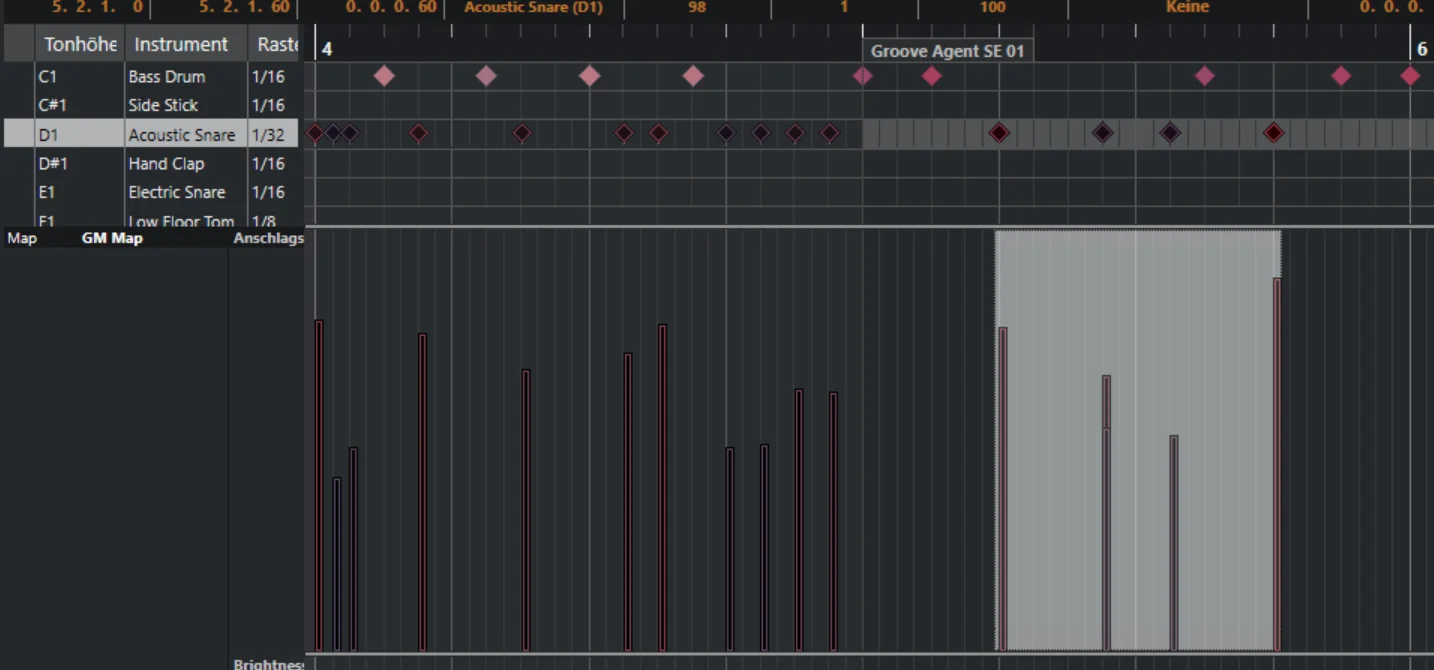Open the GM Map drum map selector
Viewport: 1434px width, 670px height.
[x=112, y=238]
